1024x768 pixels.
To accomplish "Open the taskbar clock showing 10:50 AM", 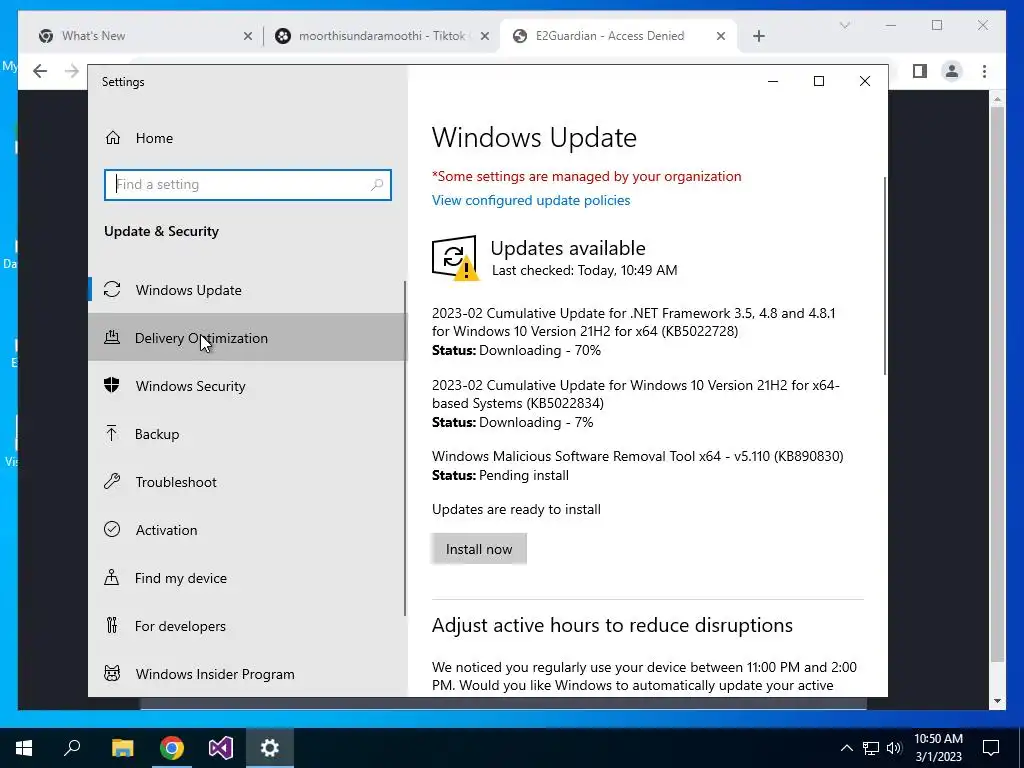I will click(x=938, y=748).
